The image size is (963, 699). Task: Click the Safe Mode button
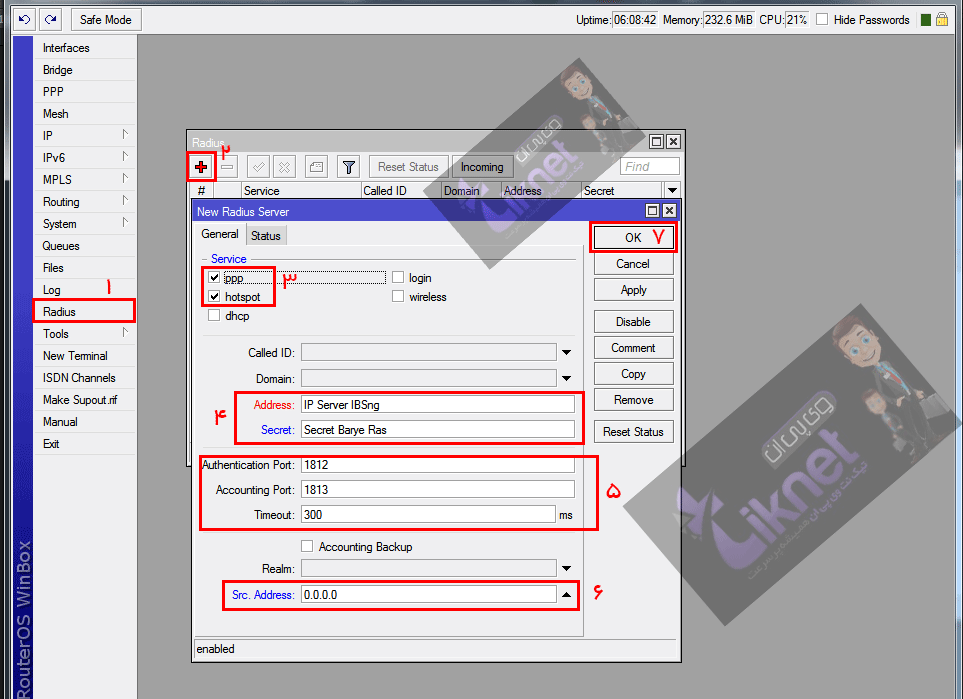click(x=106, y=19)
